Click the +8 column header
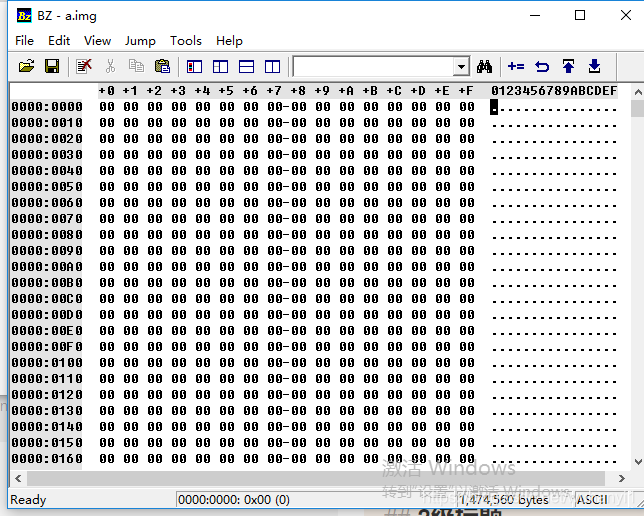The height and width of the screenshot is (516, 644). pos(299,91)
